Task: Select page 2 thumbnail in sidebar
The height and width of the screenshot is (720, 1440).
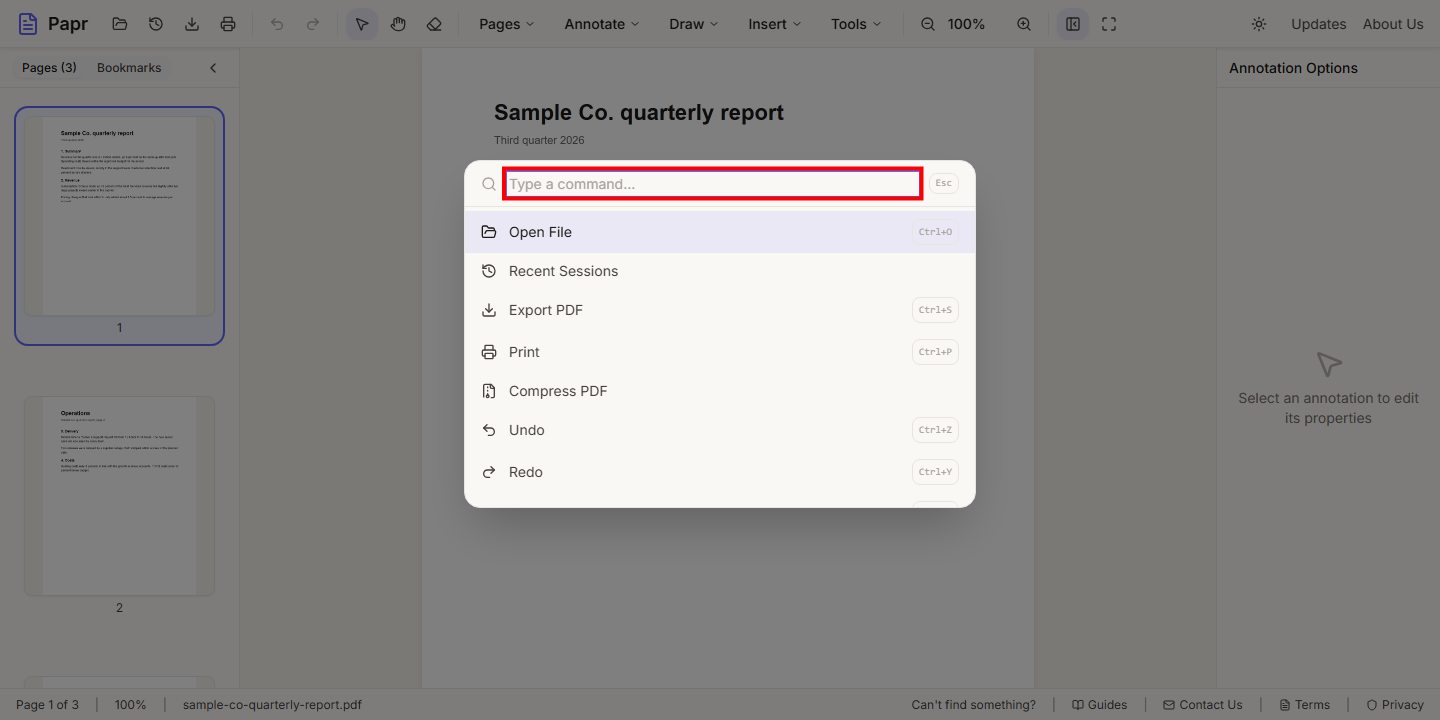Action: (x=119, y=496)
